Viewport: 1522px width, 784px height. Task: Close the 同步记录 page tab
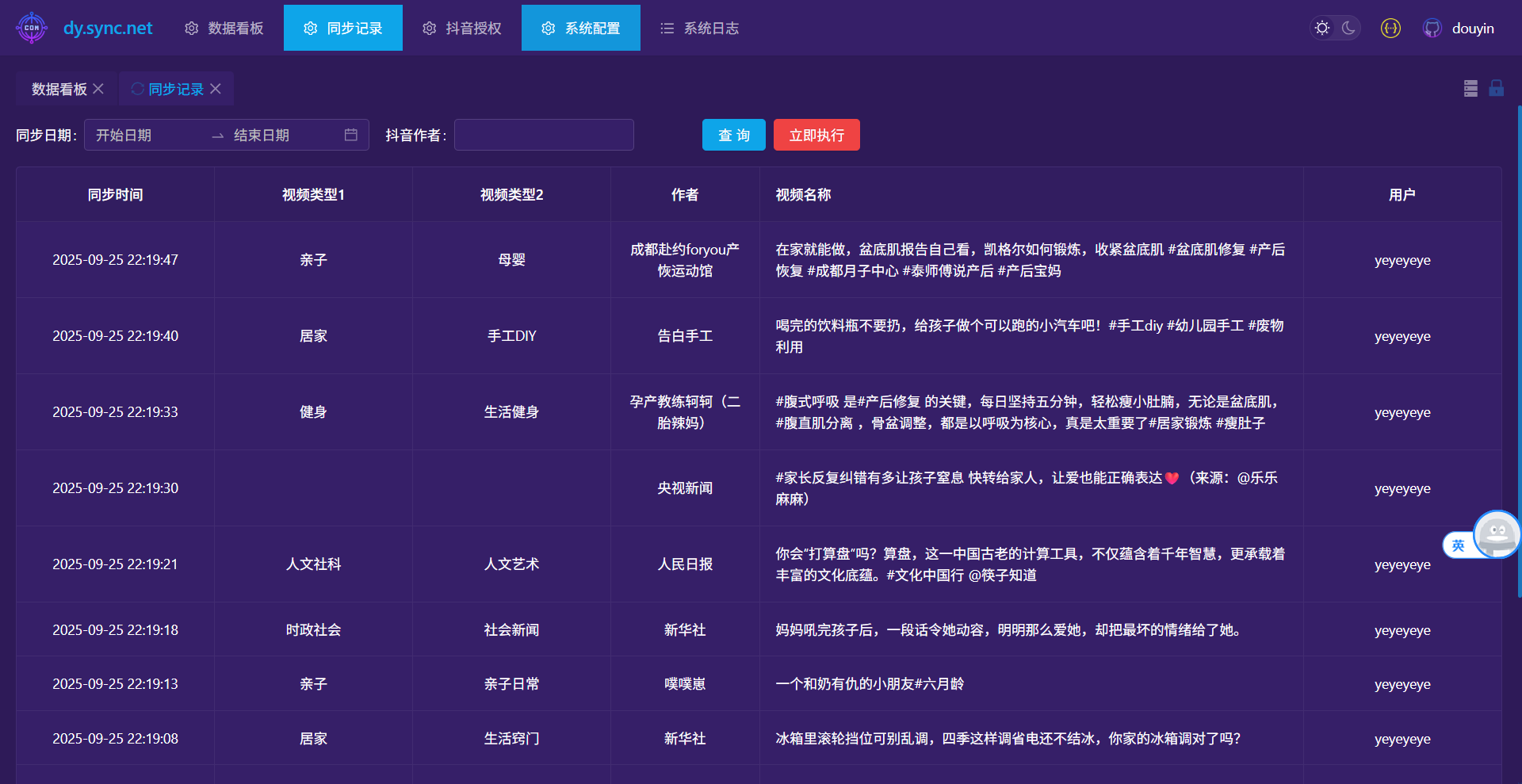tap(216, 89)
